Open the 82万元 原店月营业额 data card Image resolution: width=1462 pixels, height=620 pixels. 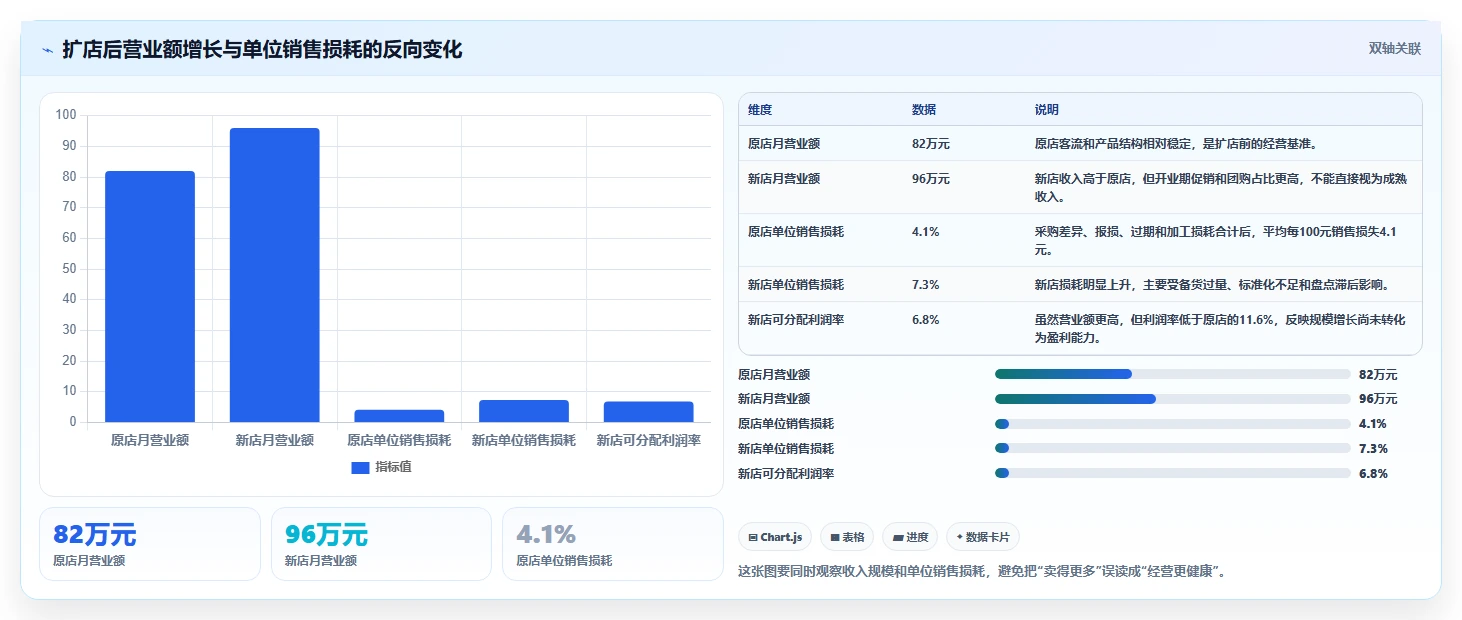(x=150, y=544)
